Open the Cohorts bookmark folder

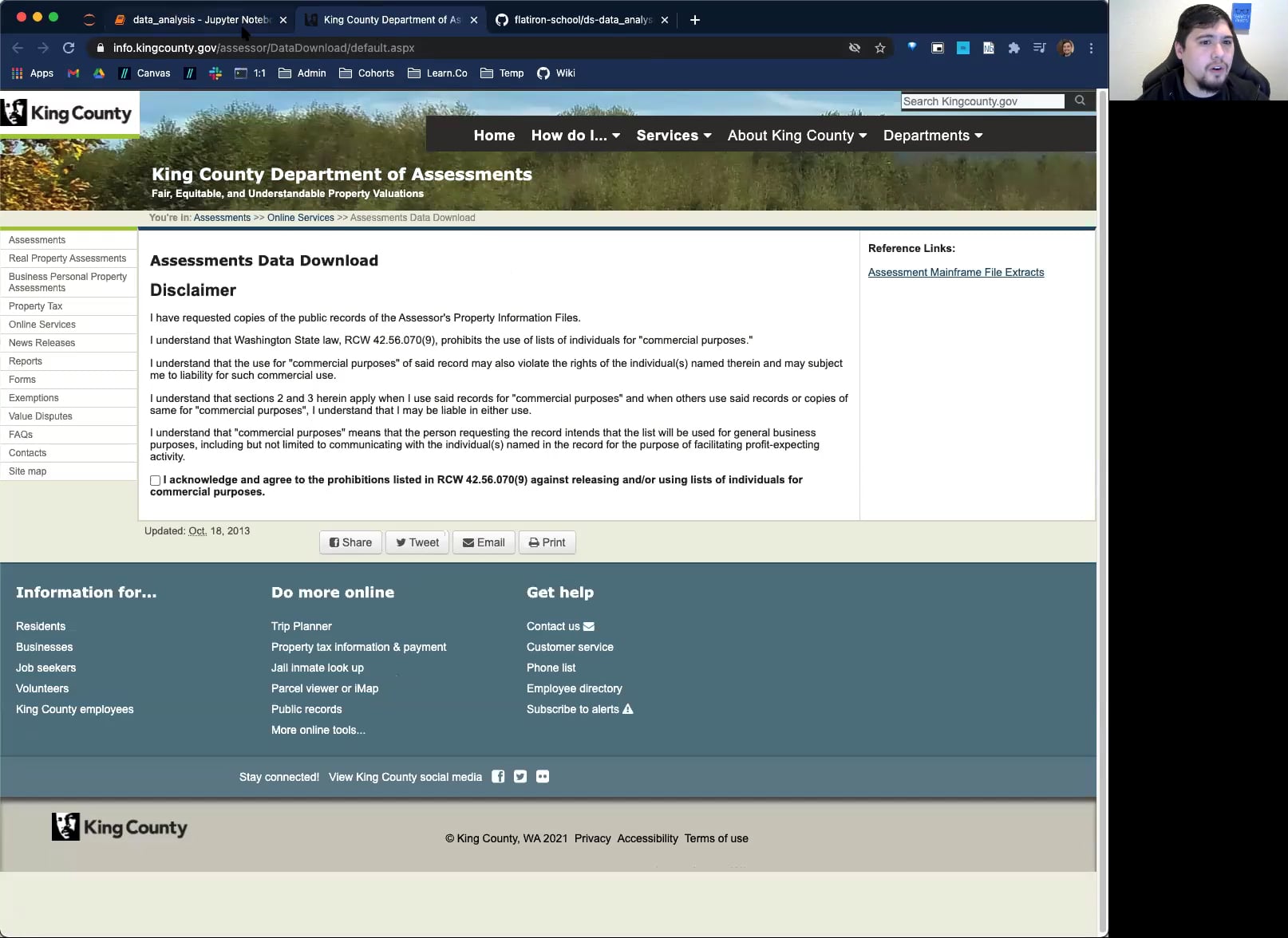click(367, 73)
